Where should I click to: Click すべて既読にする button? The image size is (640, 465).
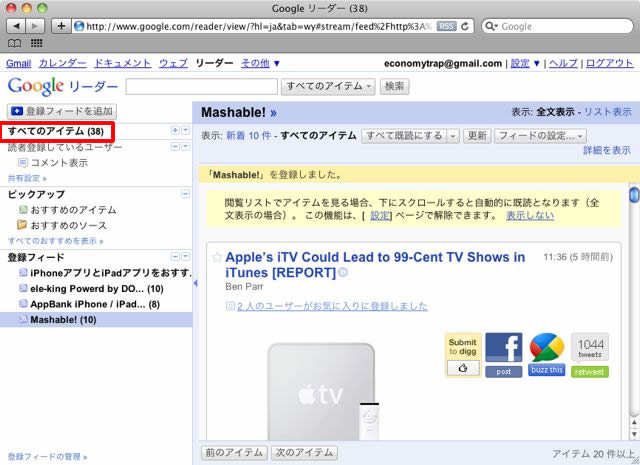[404, 136]
